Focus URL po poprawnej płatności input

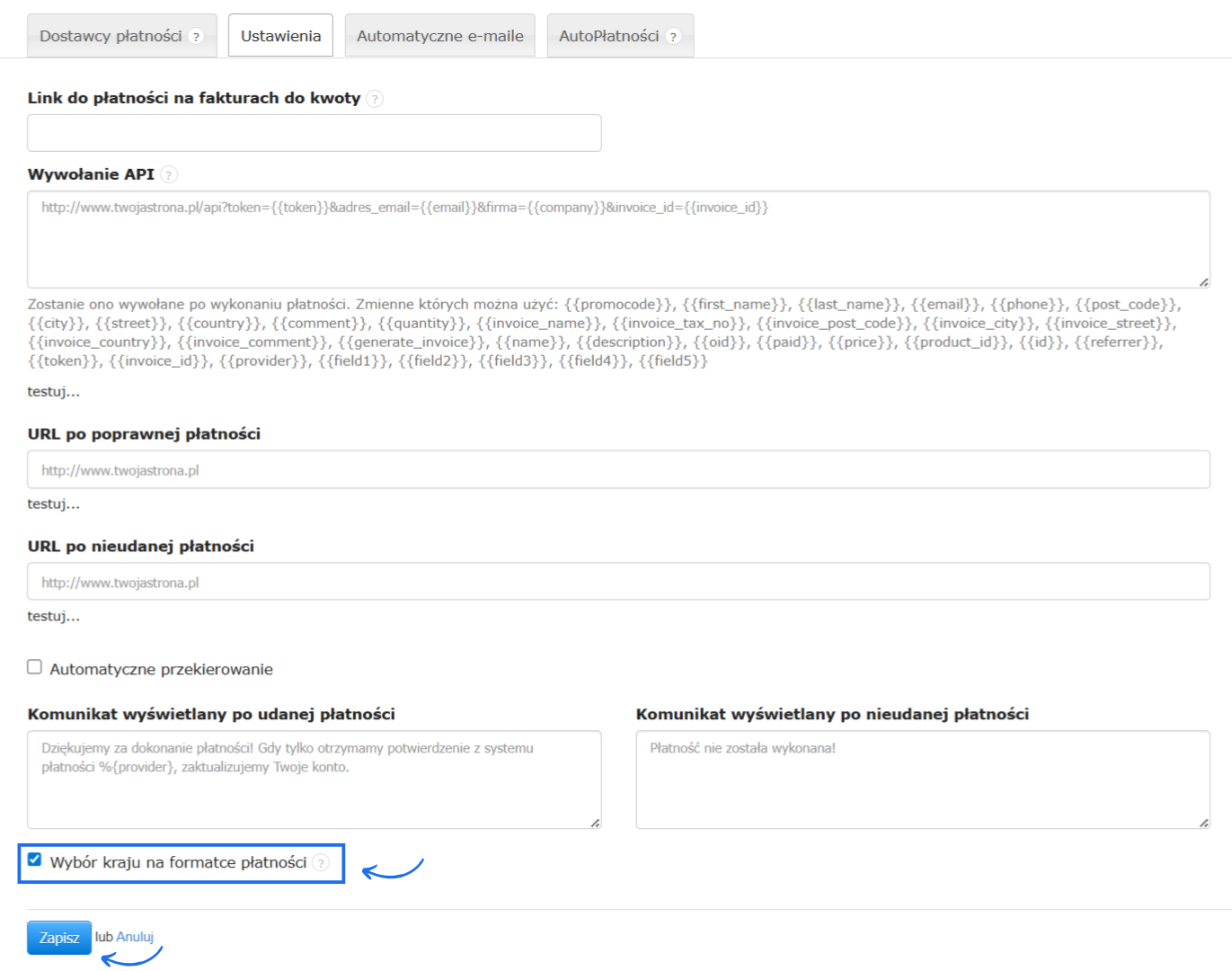(618, 470)
